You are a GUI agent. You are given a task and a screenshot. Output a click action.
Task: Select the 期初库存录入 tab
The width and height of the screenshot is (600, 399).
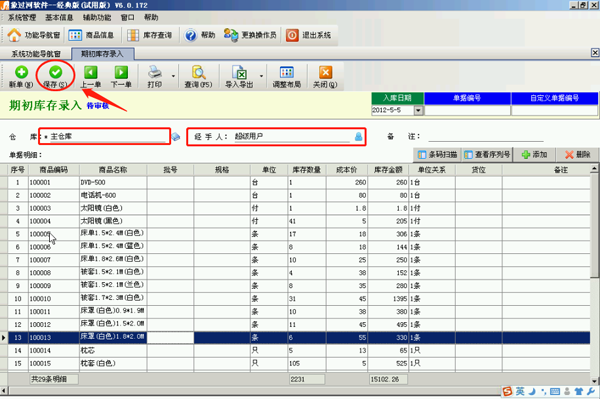[x=103, y=54]
